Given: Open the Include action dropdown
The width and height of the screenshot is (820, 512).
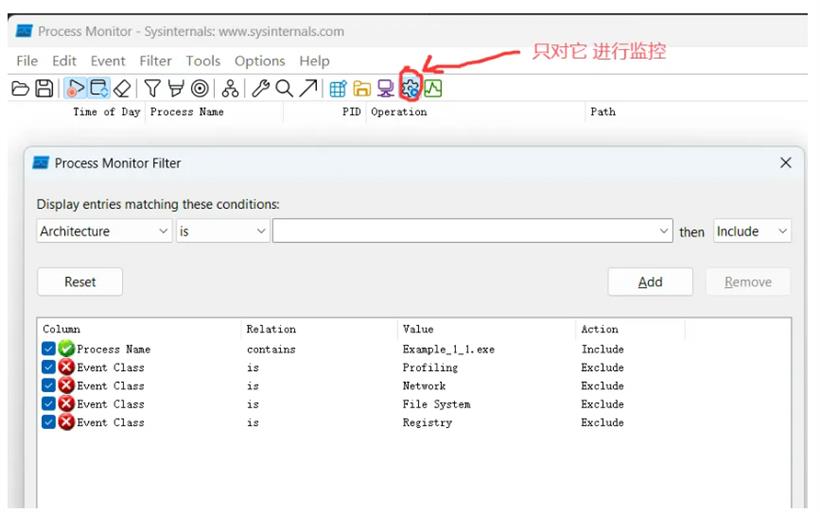Looking at the screenshot, I should [752, 231].
